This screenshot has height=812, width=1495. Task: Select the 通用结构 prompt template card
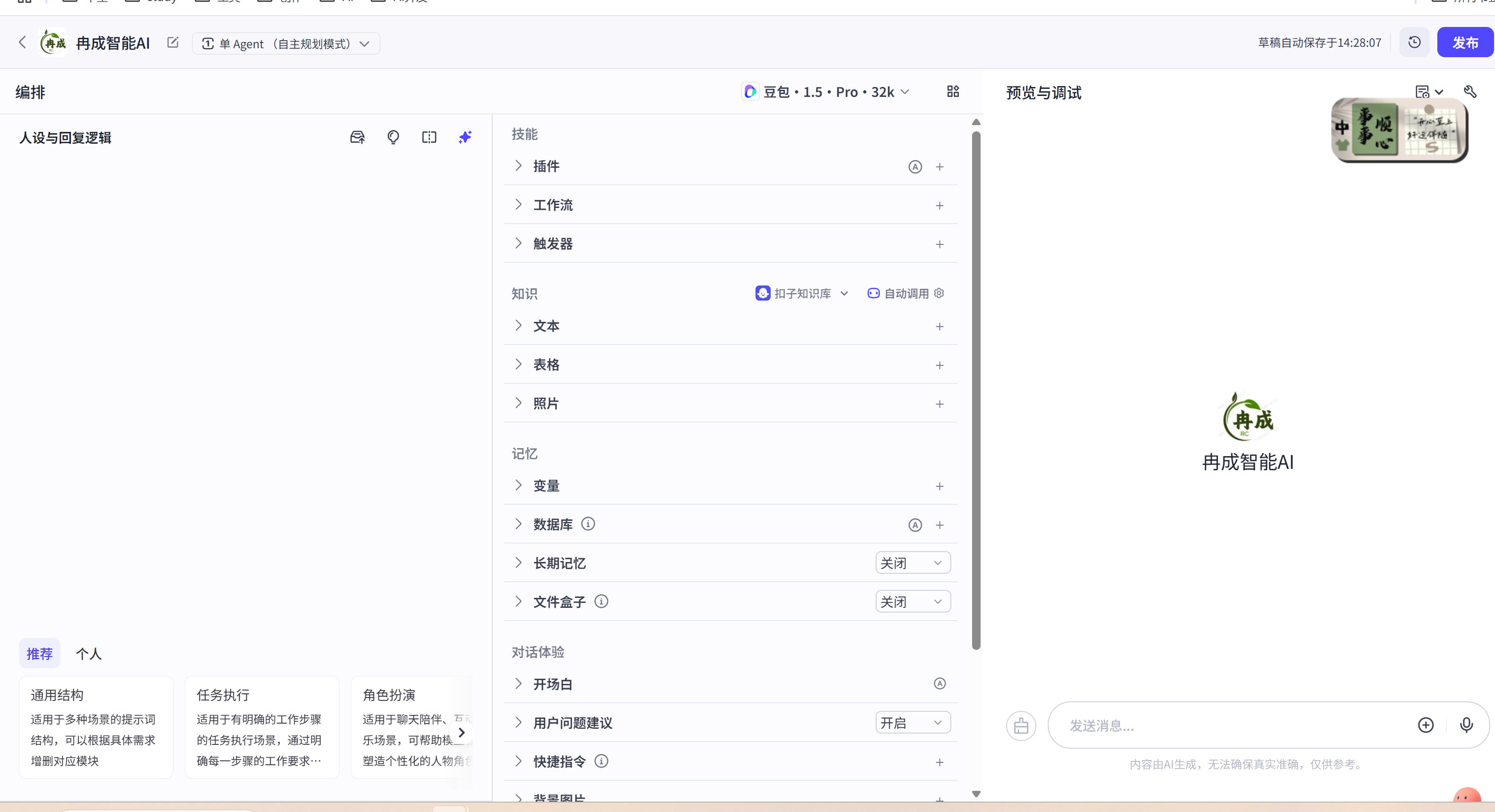click(x=96, y=727)
